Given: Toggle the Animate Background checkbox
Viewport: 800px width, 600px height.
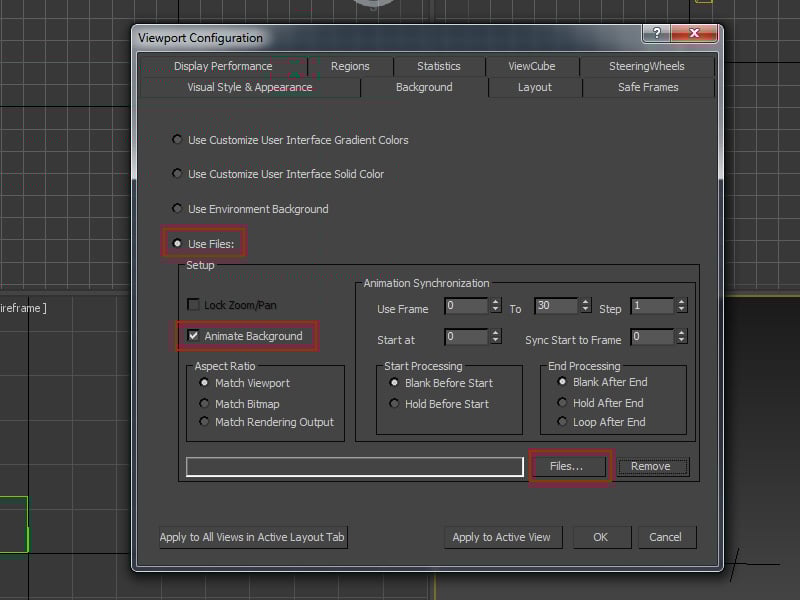Looking at the screenshot, I should point(193,335).
